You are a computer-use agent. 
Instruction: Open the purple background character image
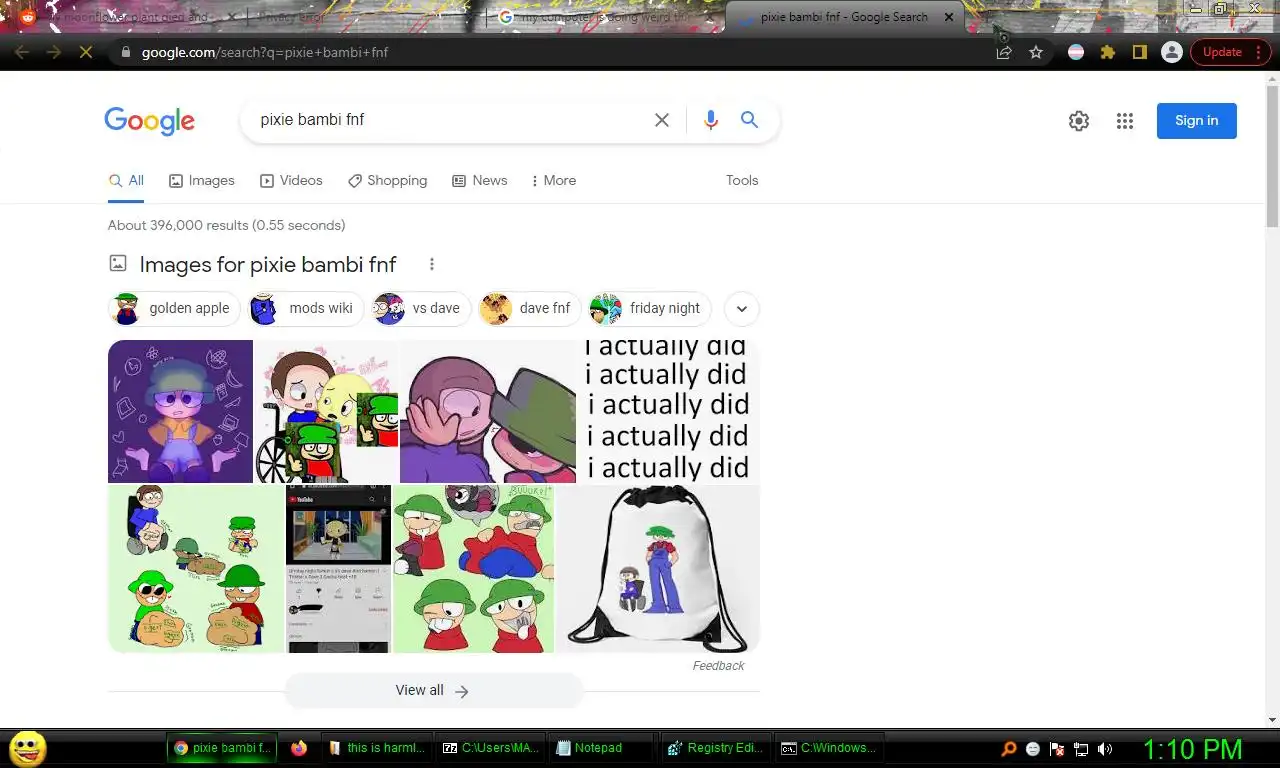pos(180,411)
